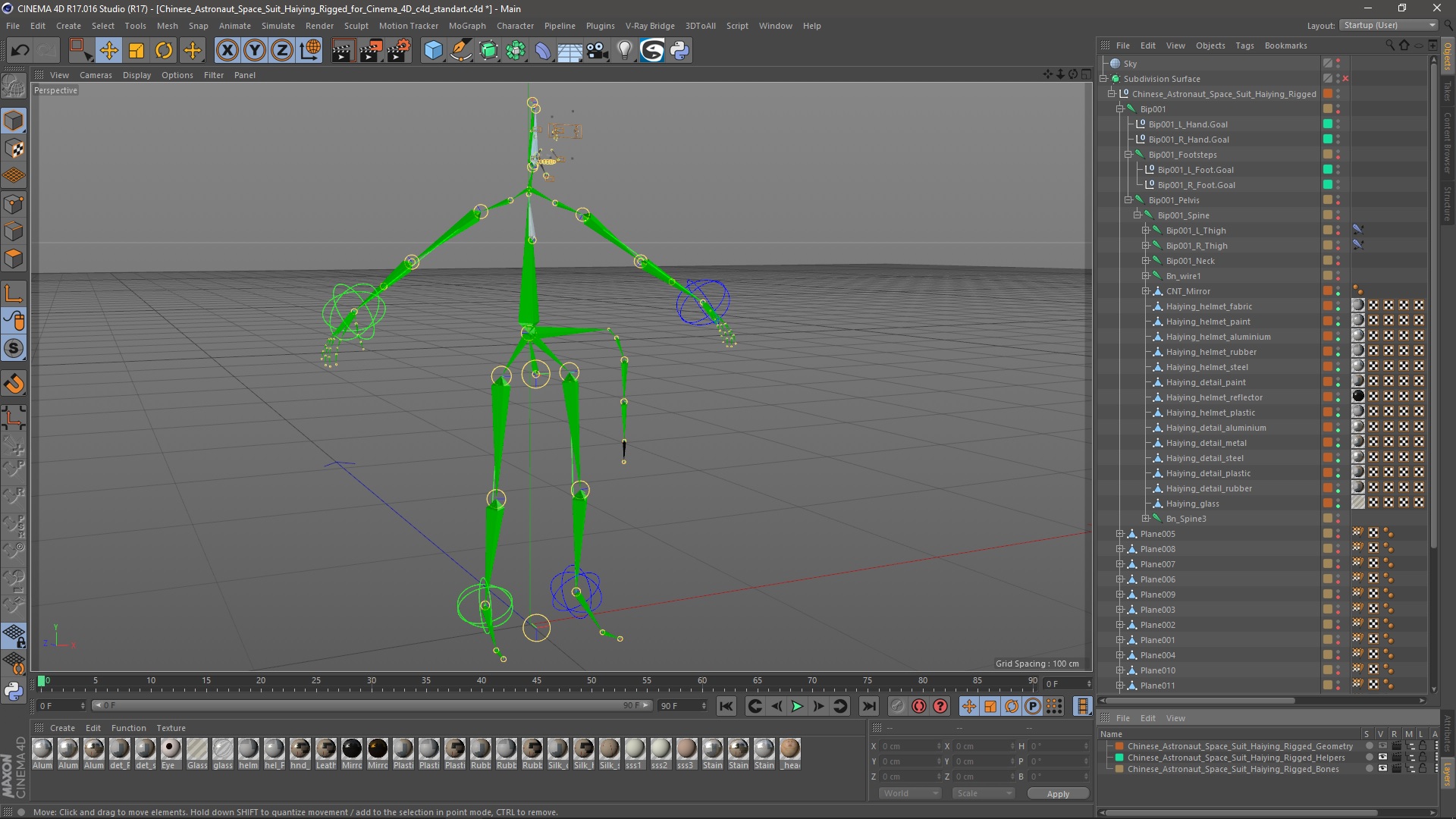This screenshot has width=1456, height=819.
Task: Collapse the Bip001_Pelvis hierarchy
Action: coord(1128,200)
